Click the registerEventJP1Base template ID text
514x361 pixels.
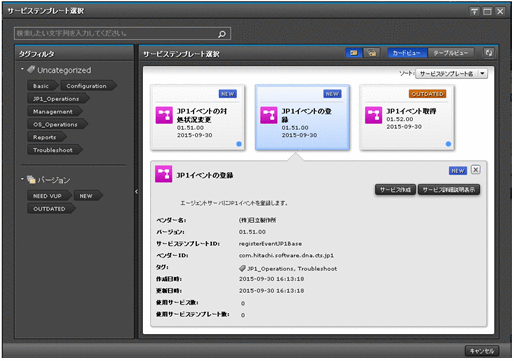pyautogui.click(x=270, y=244)
